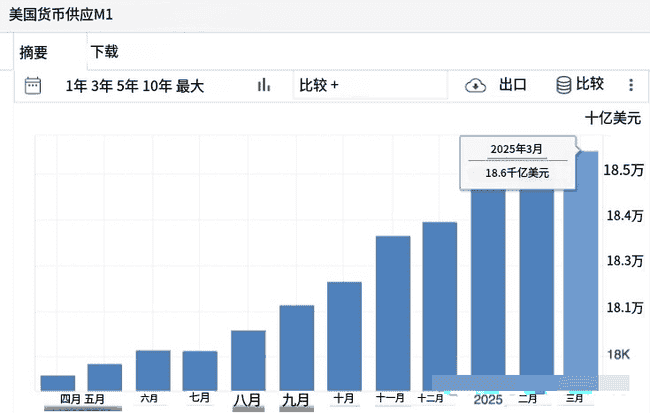The image size is (650, 413).
Task: Select the 5年 time range
Action: [x=128, y=86]
